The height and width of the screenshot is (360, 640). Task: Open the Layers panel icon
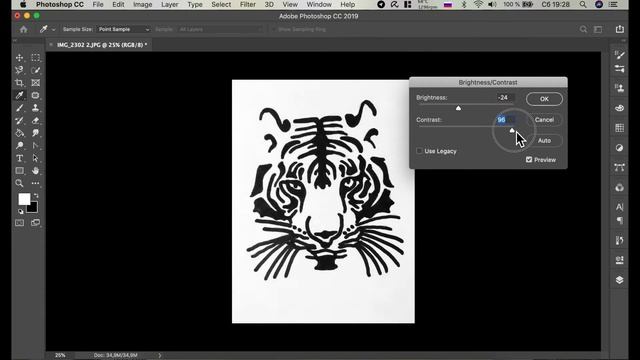[x=619, y=280]
